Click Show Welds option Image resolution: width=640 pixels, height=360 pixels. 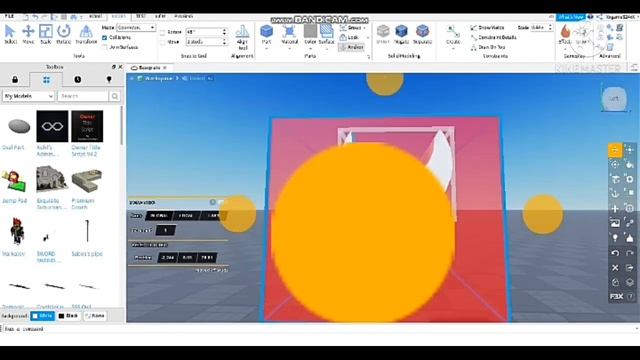point(488,28)
